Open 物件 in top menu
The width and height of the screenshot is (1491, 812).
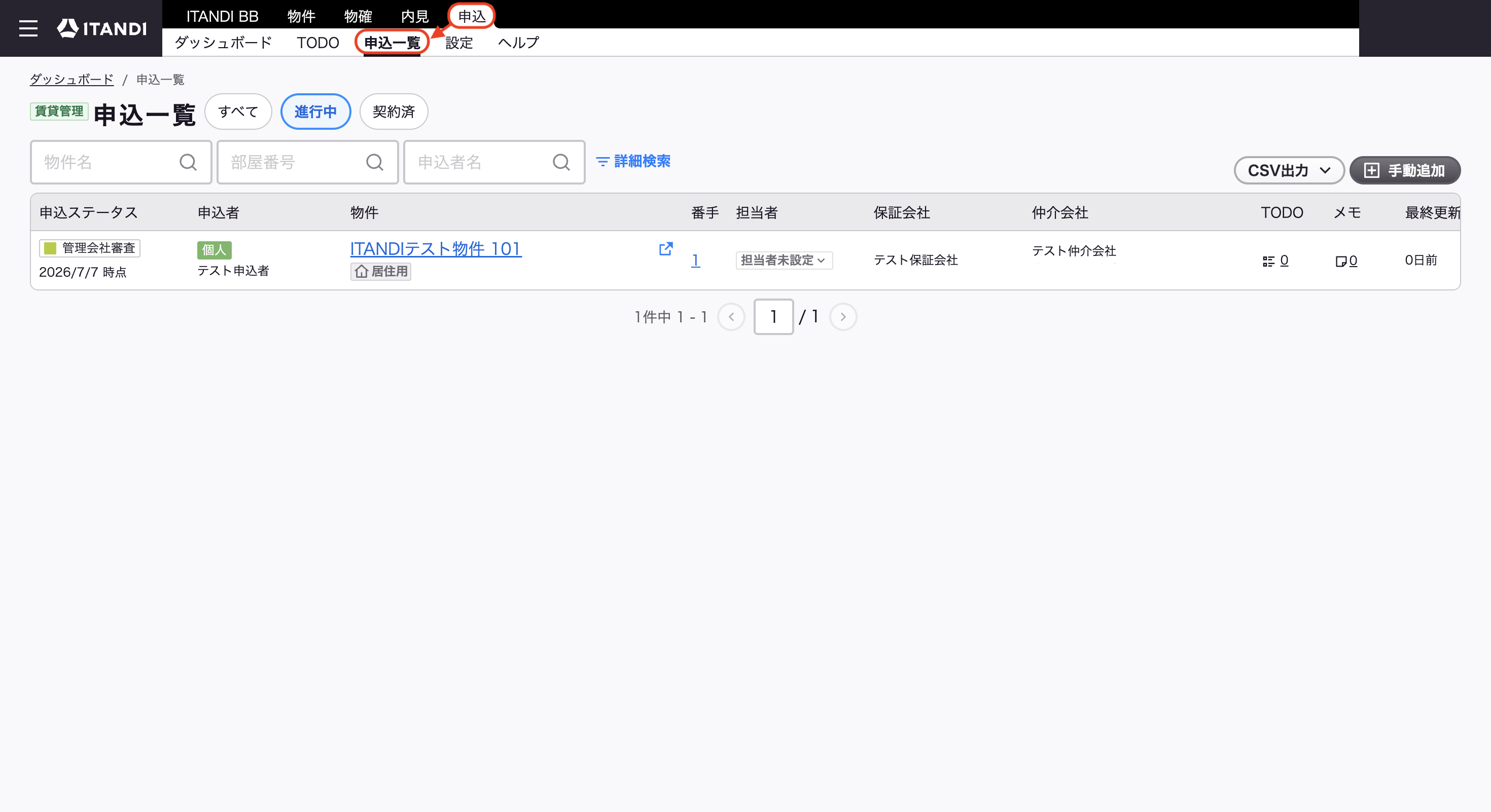coord(302,16)
